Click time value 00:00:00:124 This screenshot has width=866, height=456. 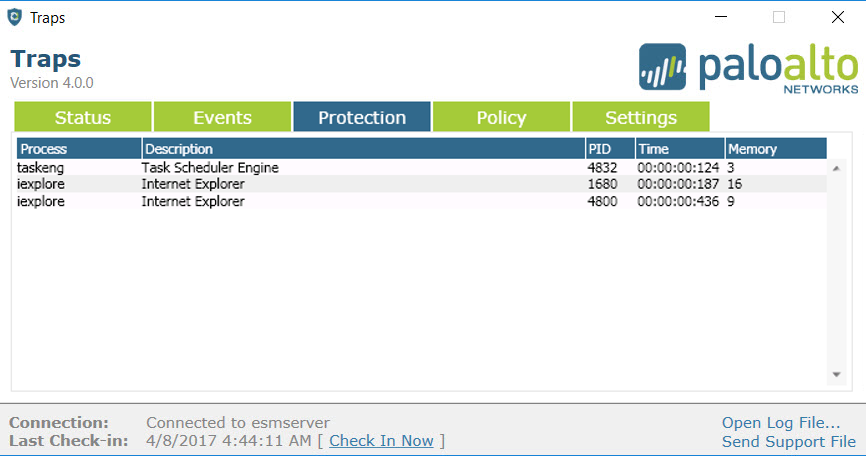(x=678, y=167)
